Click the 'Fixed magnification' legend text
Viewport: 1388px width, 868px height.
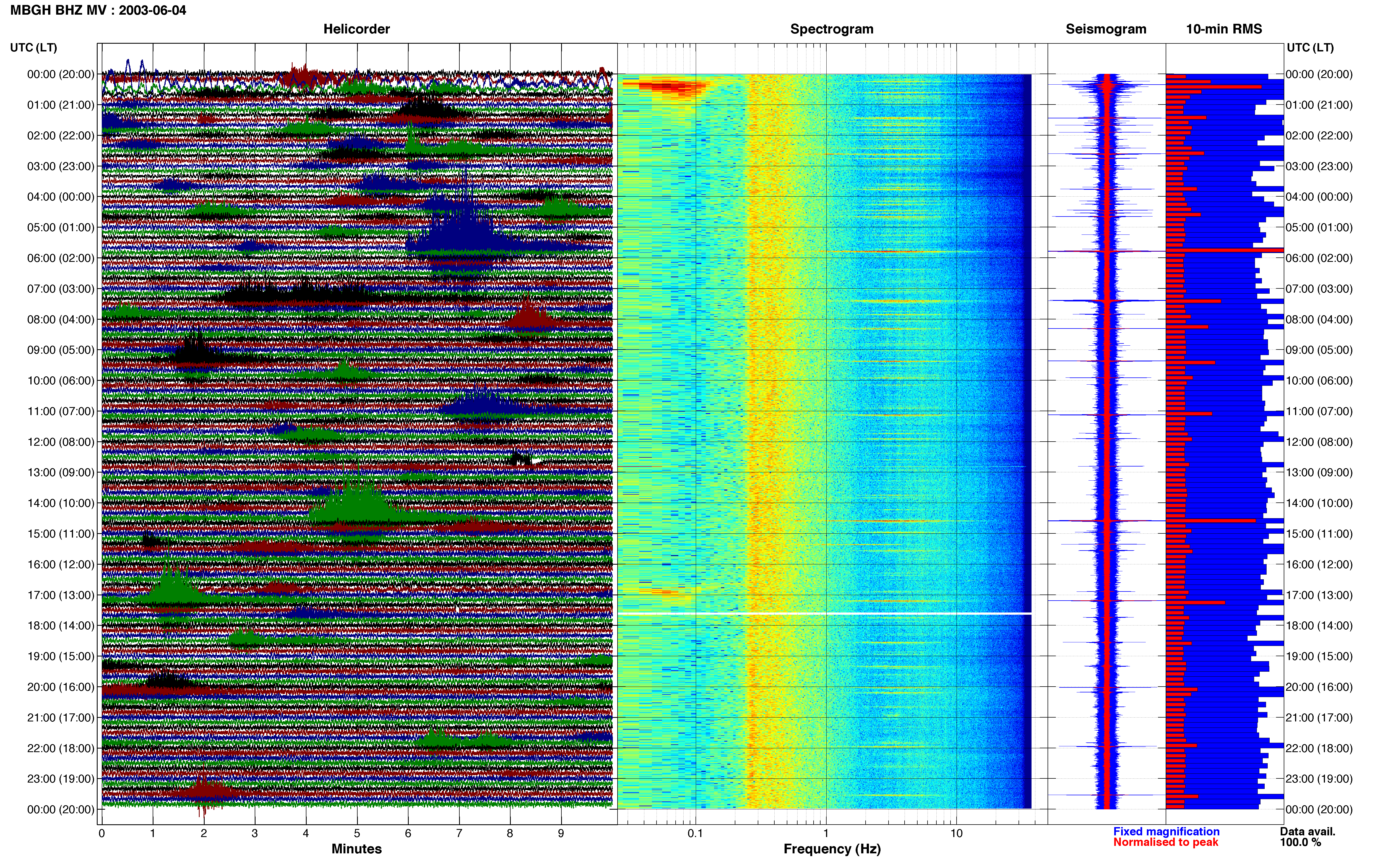1166,831
